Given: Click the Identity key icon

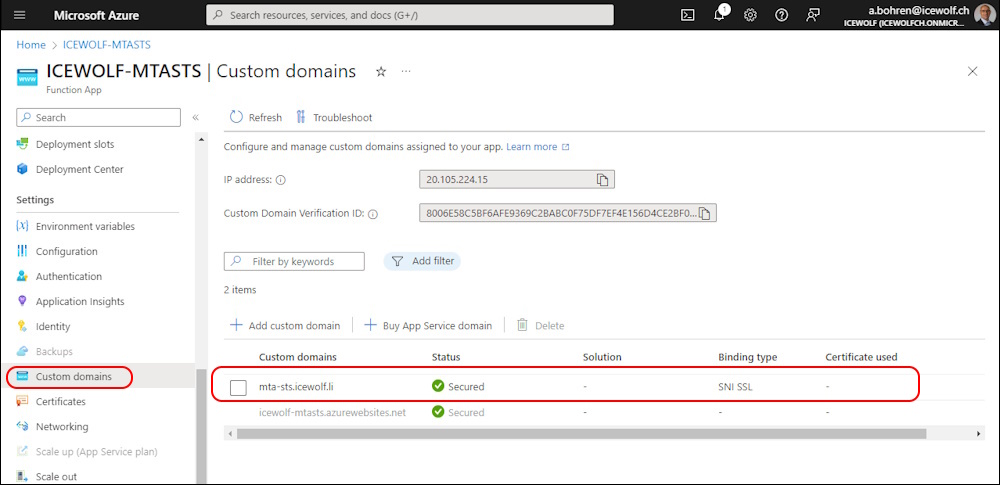Looking at the screenshot, I should click(x=22, y=326).
